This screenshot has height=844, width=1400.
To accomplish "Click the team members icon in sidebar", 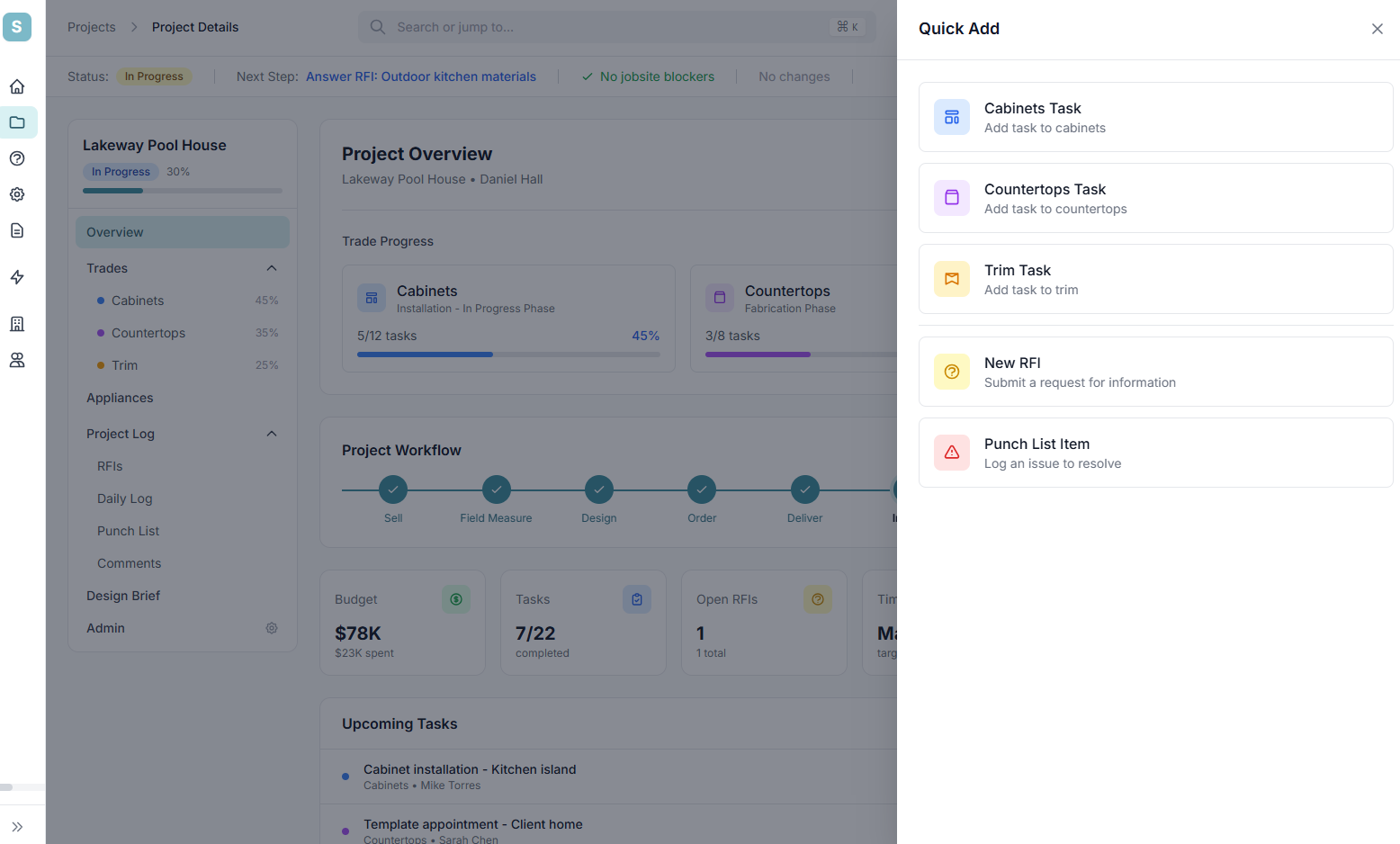I will click(x=16, y=360).
